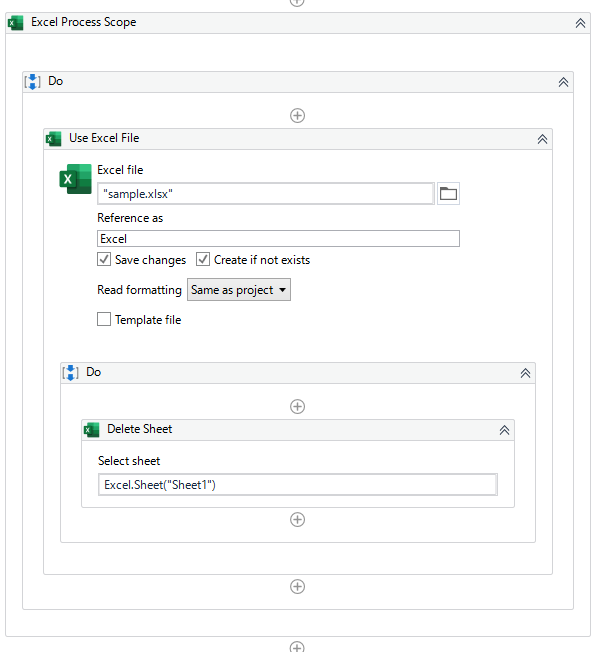Click the Select sheet input field
Screen dimensions: 603x652
(x=298, y=485)
